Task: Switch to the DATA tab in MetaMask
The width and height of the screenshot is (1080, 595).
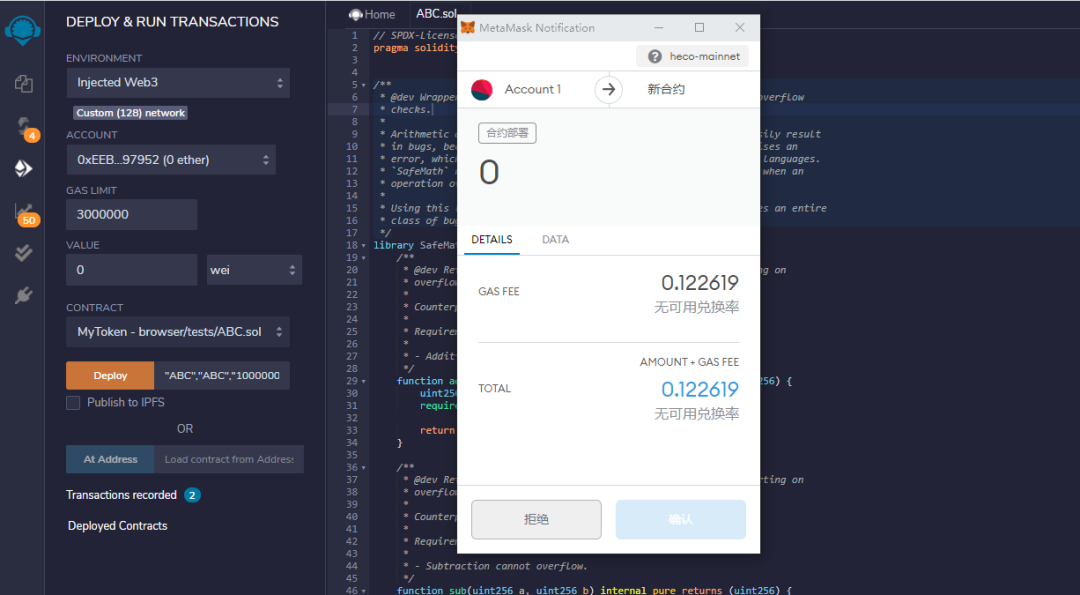Action: tap(555, 240)
